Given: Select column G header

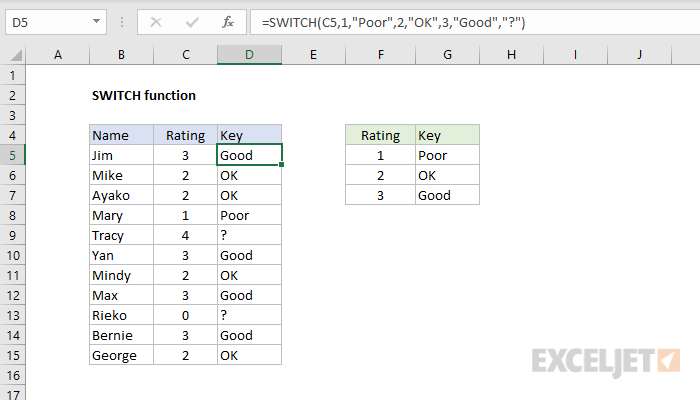Looking at the screenshot, I should (x=447, y=54).
